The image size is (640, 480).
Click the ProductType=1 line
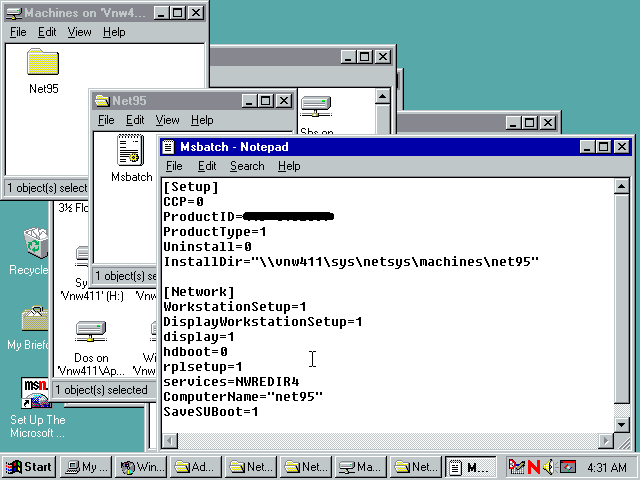click(215, 232)
